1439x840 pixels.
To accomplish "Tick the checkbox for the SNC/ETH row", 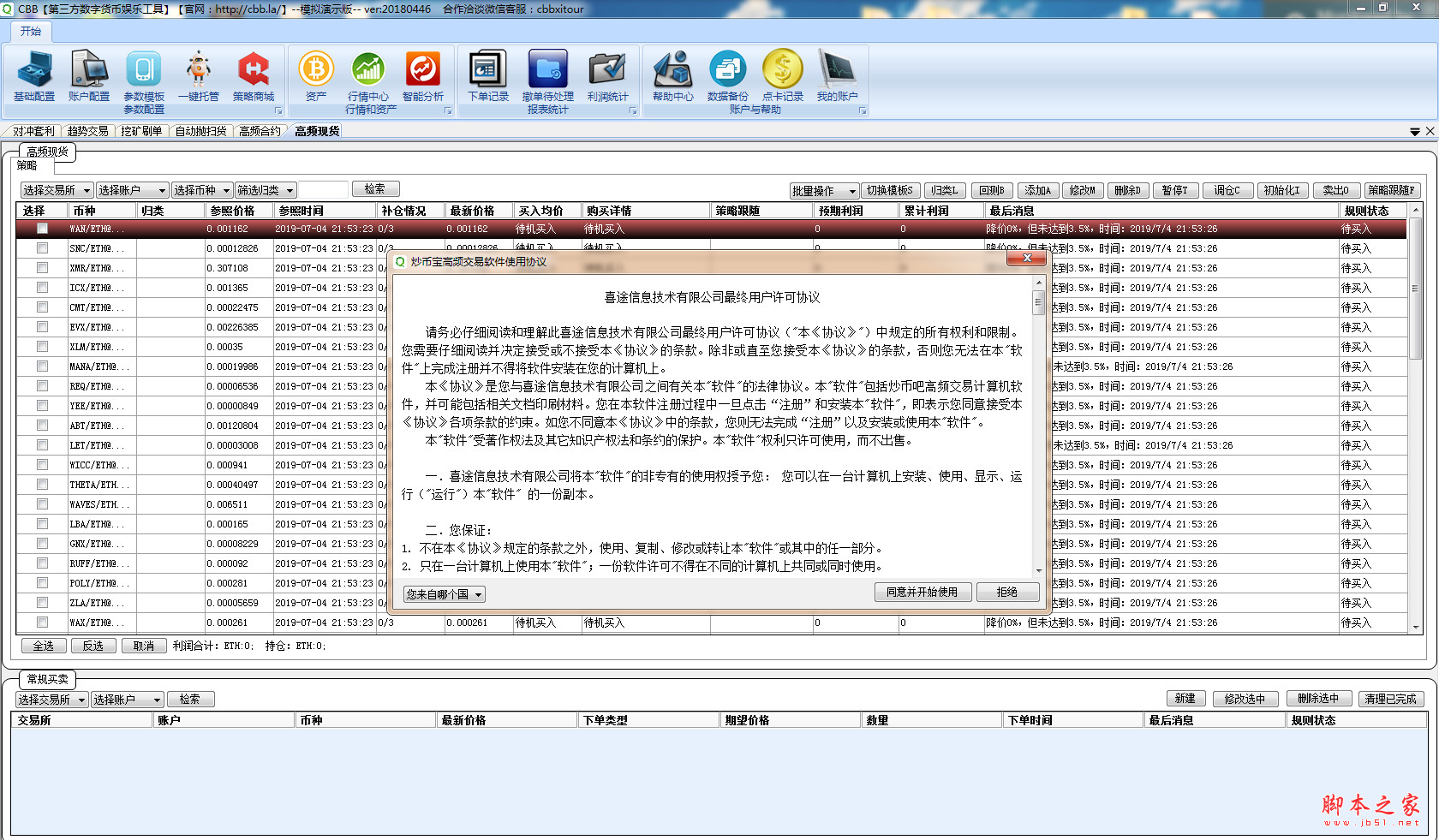I will pos(42,248).
